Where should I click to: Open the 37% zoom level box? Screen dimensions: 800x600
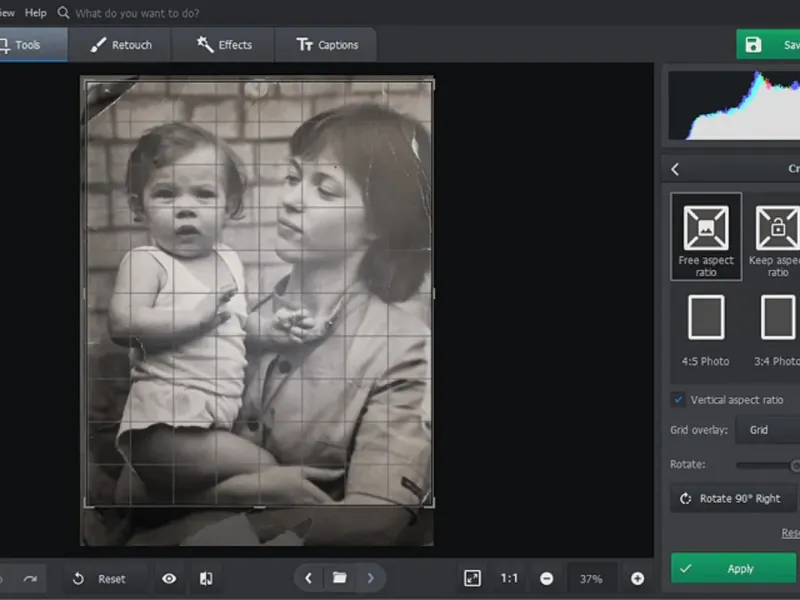(x=591, y=578)
